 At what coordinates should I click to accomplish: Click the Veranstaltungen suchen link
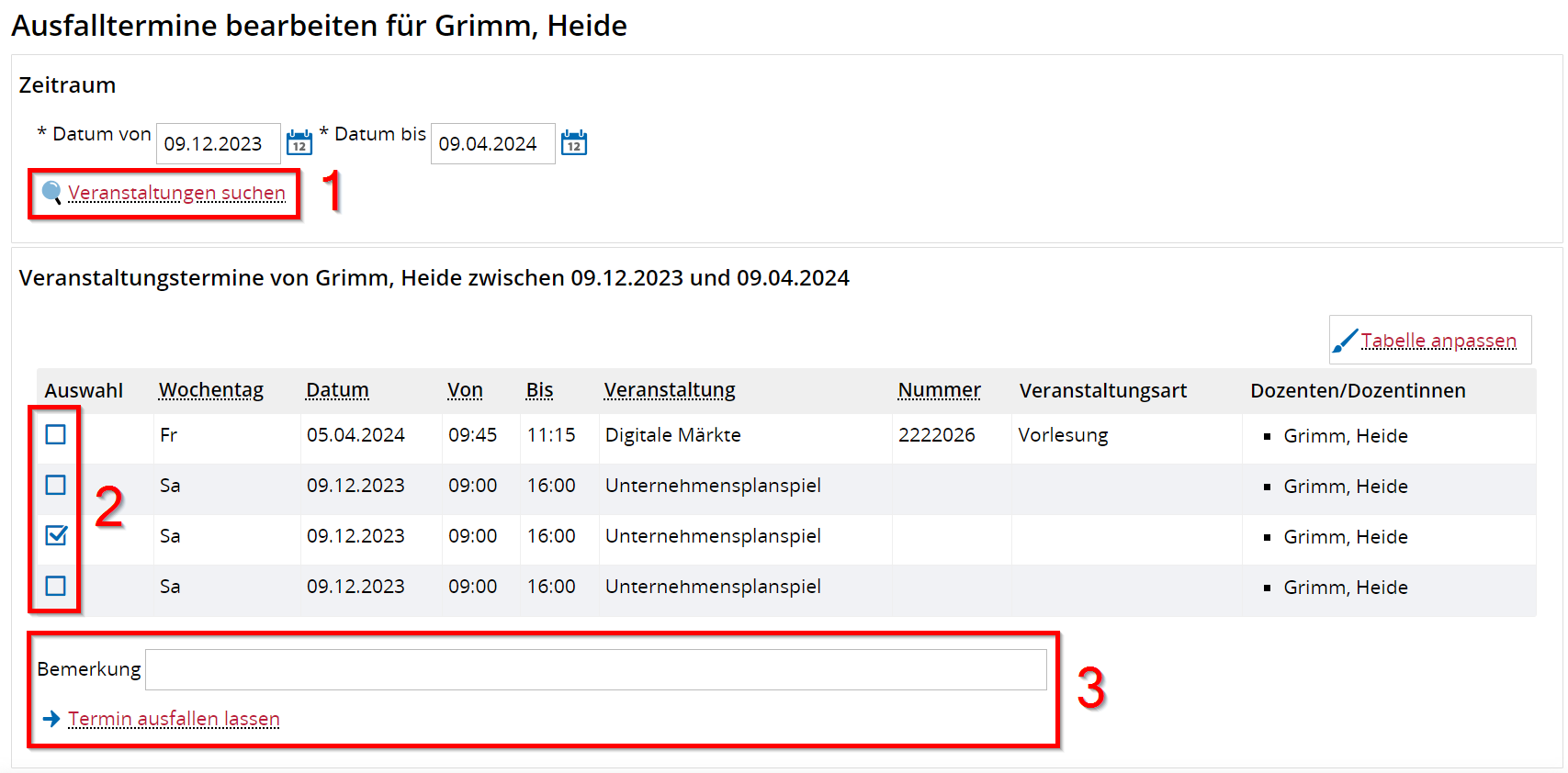pyautogui.click(x=176, y=193)
